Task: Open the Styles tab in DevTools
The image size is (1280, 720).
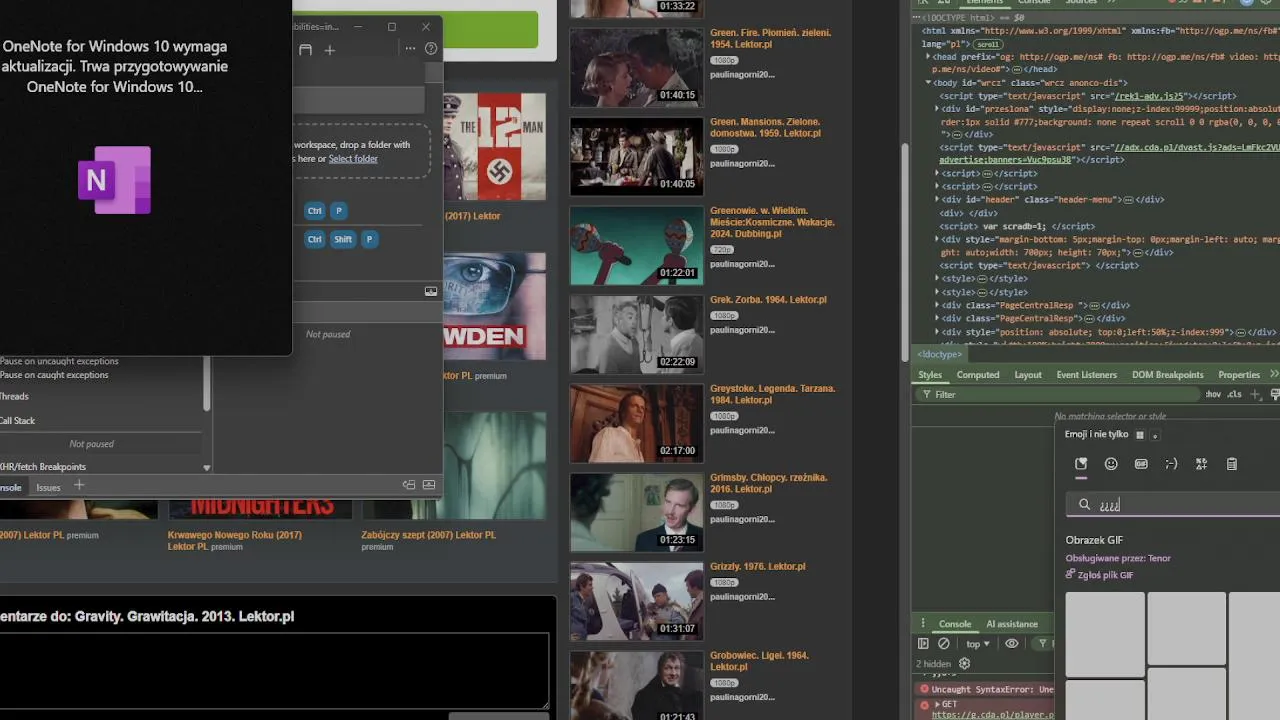Action: pos(930,375)
